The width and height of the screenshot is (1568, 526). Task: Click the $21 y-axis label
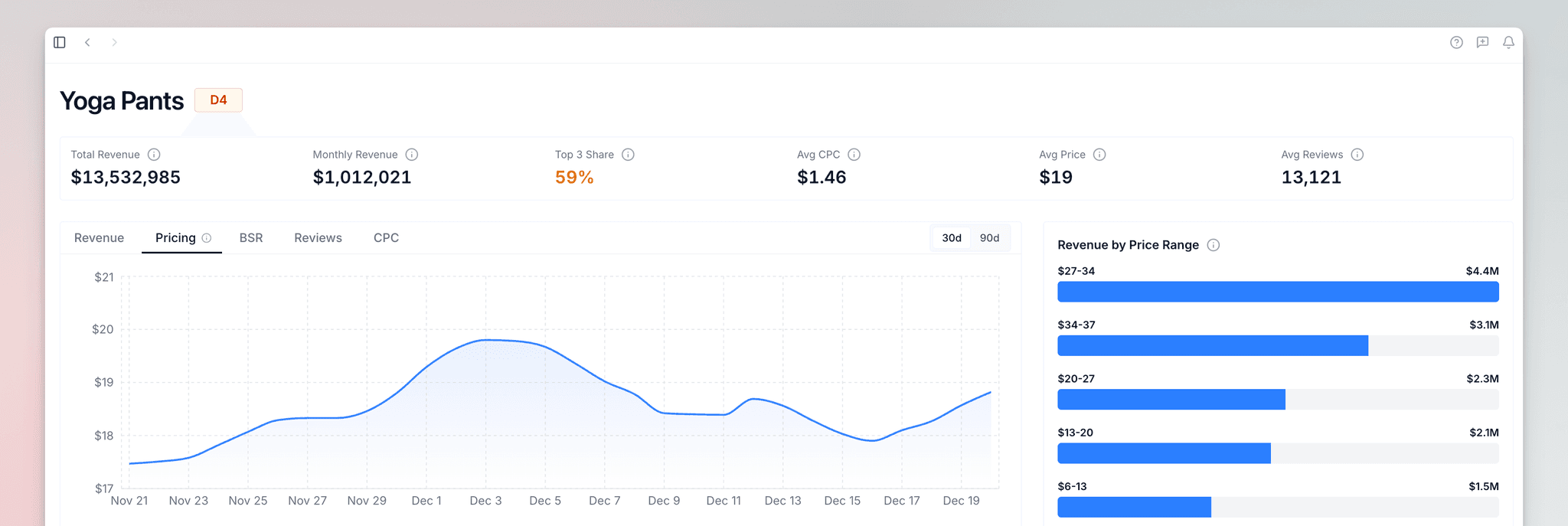pos(104,277)
